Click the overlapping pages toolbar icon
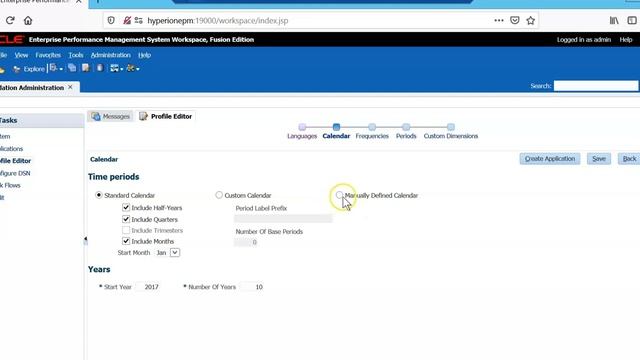The width and height of the screenshot is (640, 360). [72, 68]
